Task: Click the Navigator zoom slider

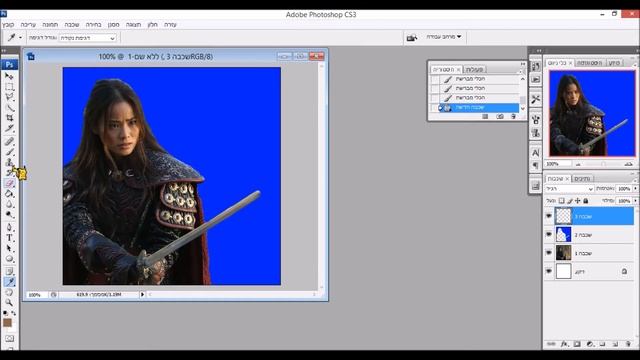Action: click(x=603, y=164)
